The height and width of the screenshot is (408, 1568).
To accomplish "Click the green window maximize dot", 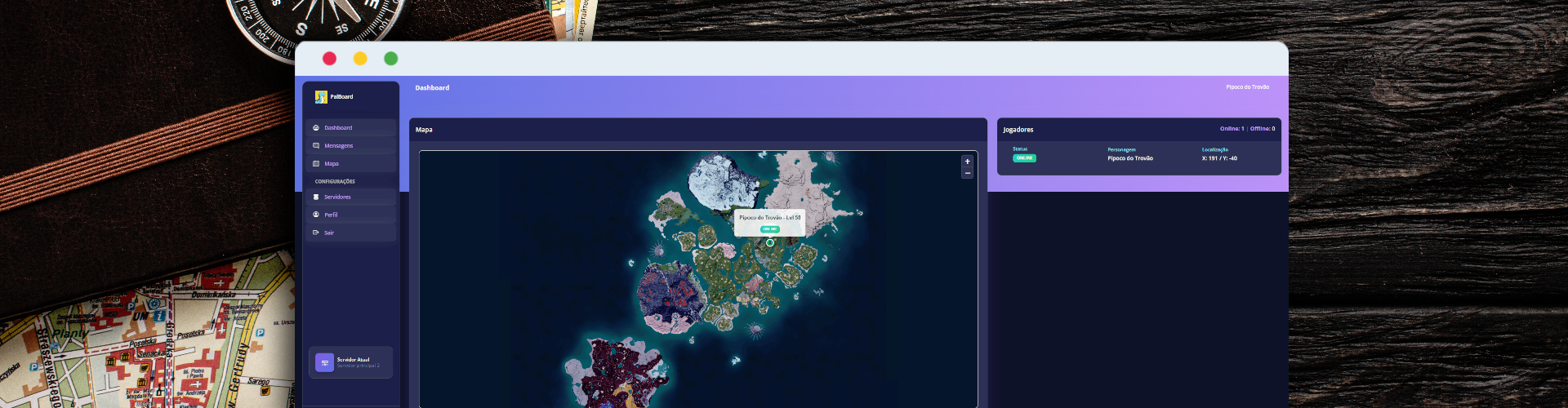I will pos(391,59).
